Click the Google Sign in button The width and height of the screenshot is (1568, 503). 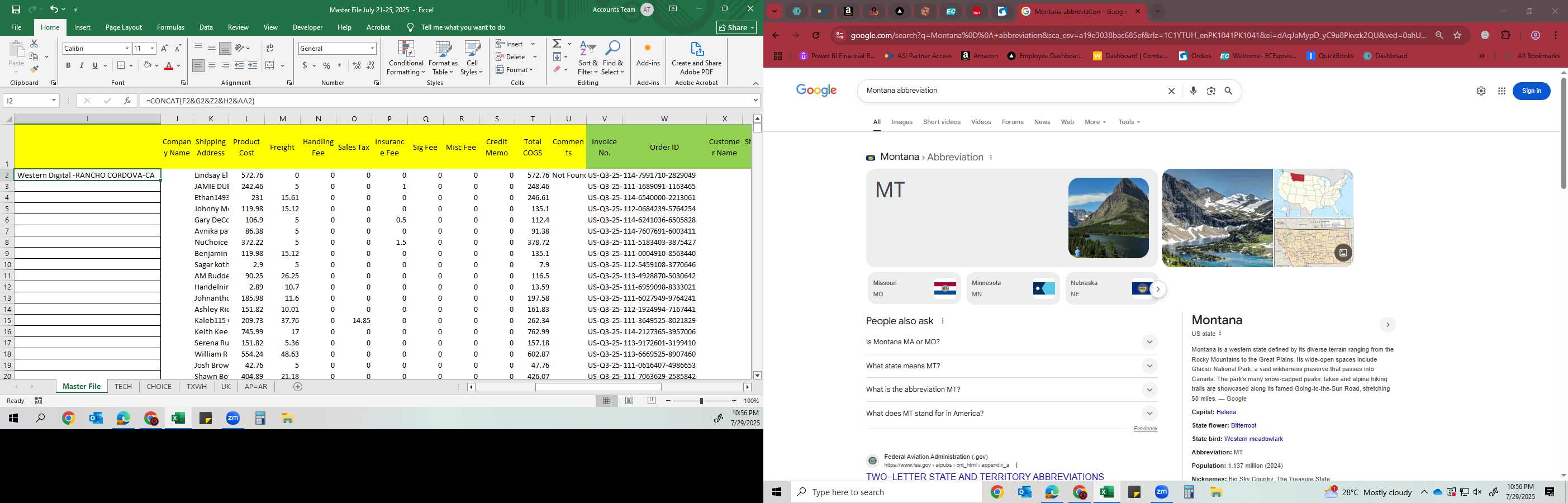click(1532, 91)
